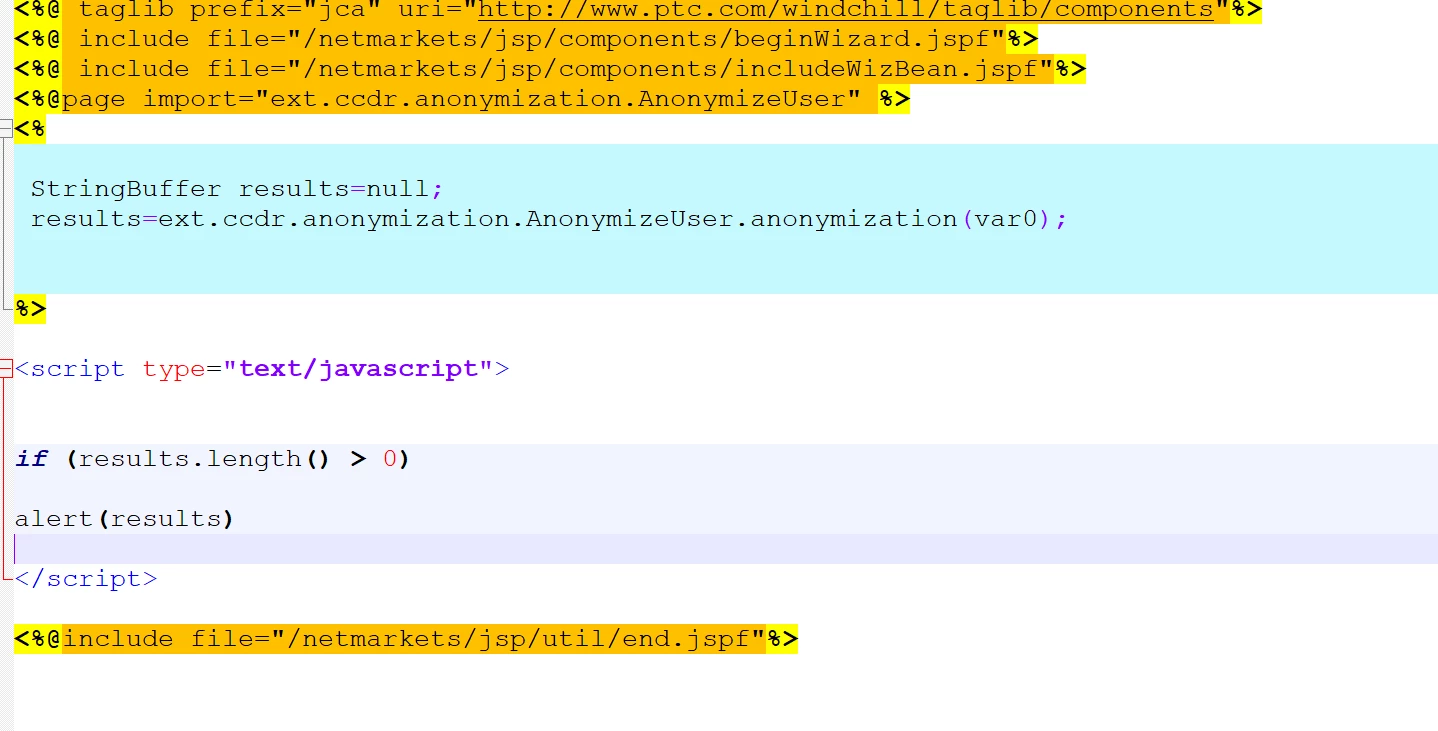Click the red 0 in the if condition
This screenshot has height=731, width=1438.
tap(390, 459)
